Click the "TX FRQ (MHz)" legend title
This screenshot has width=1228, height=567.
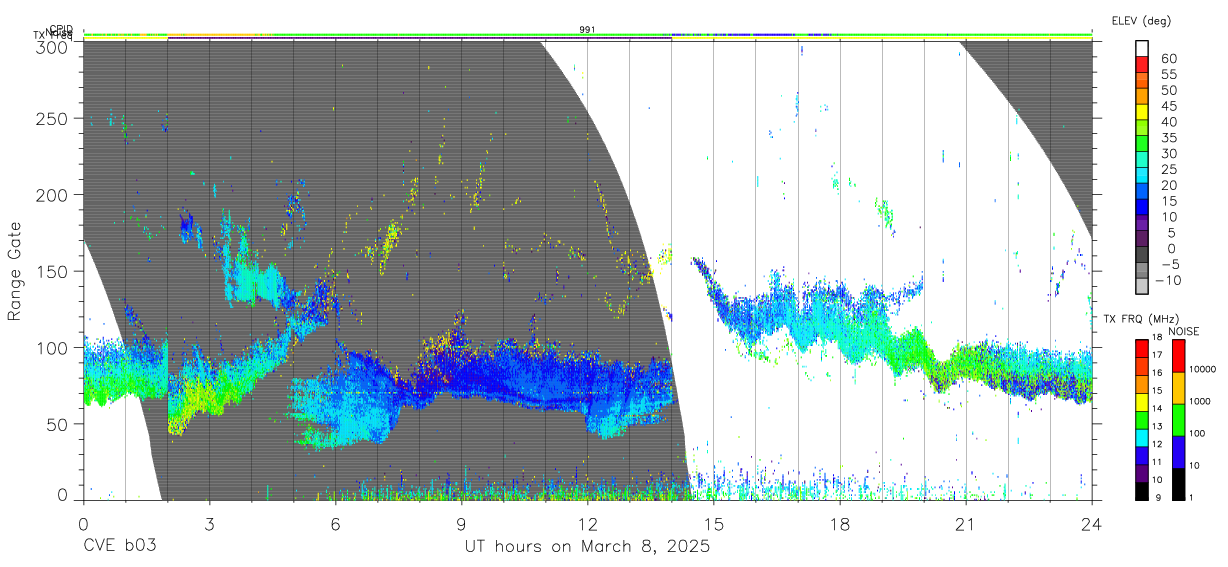[1139, 319]
